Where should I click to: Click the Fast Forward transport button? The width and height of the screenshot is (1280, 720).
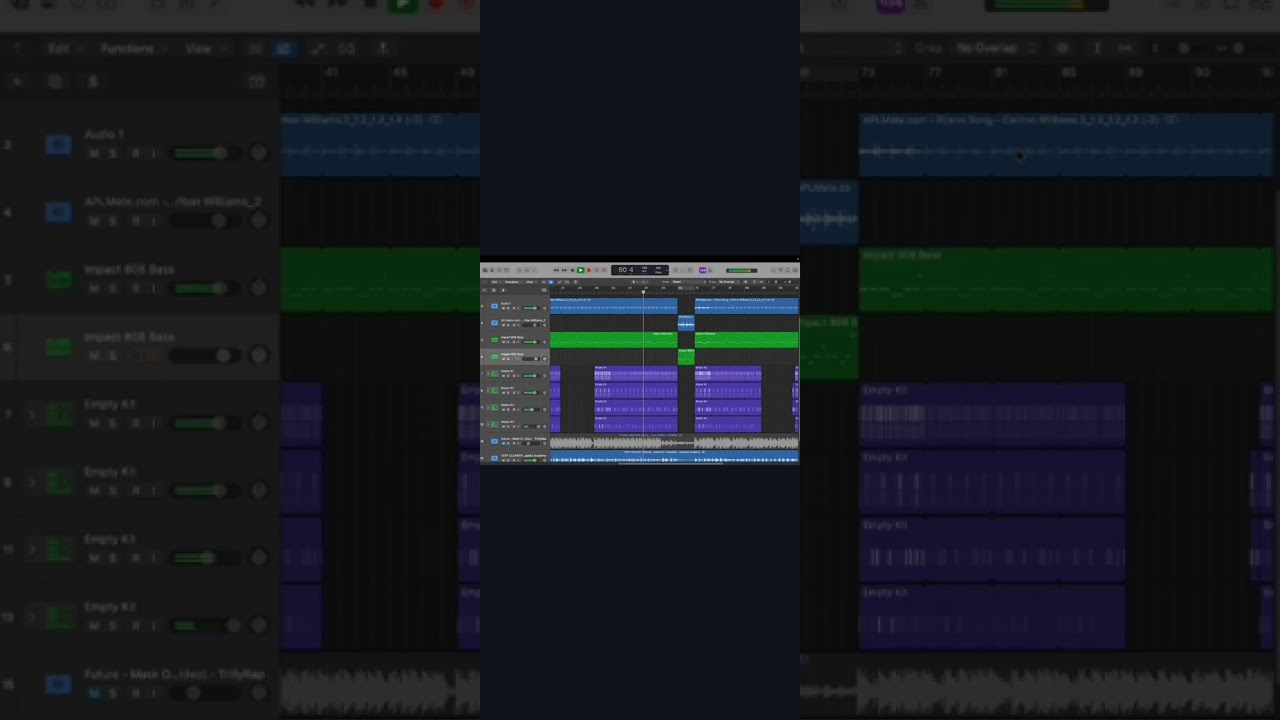564,270
